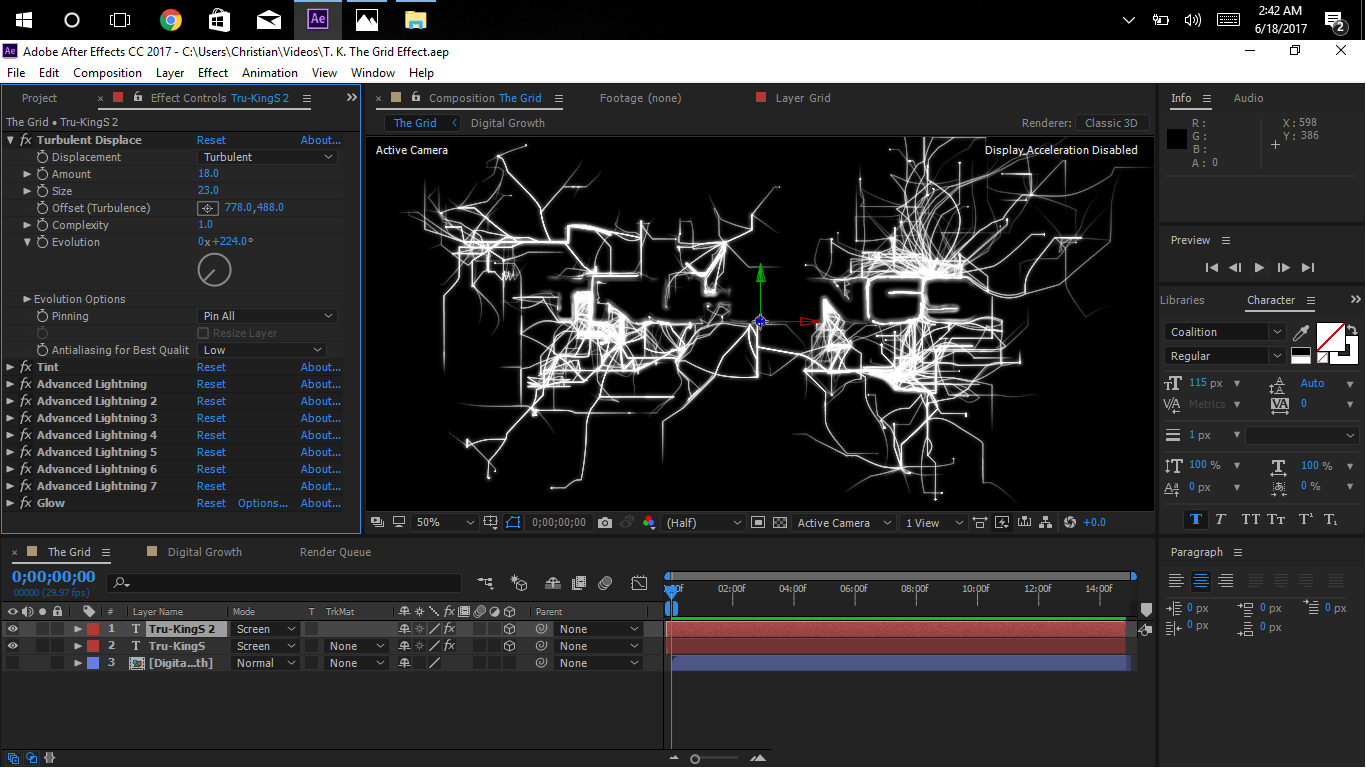Toggle Faux Bold text style

1195,519
